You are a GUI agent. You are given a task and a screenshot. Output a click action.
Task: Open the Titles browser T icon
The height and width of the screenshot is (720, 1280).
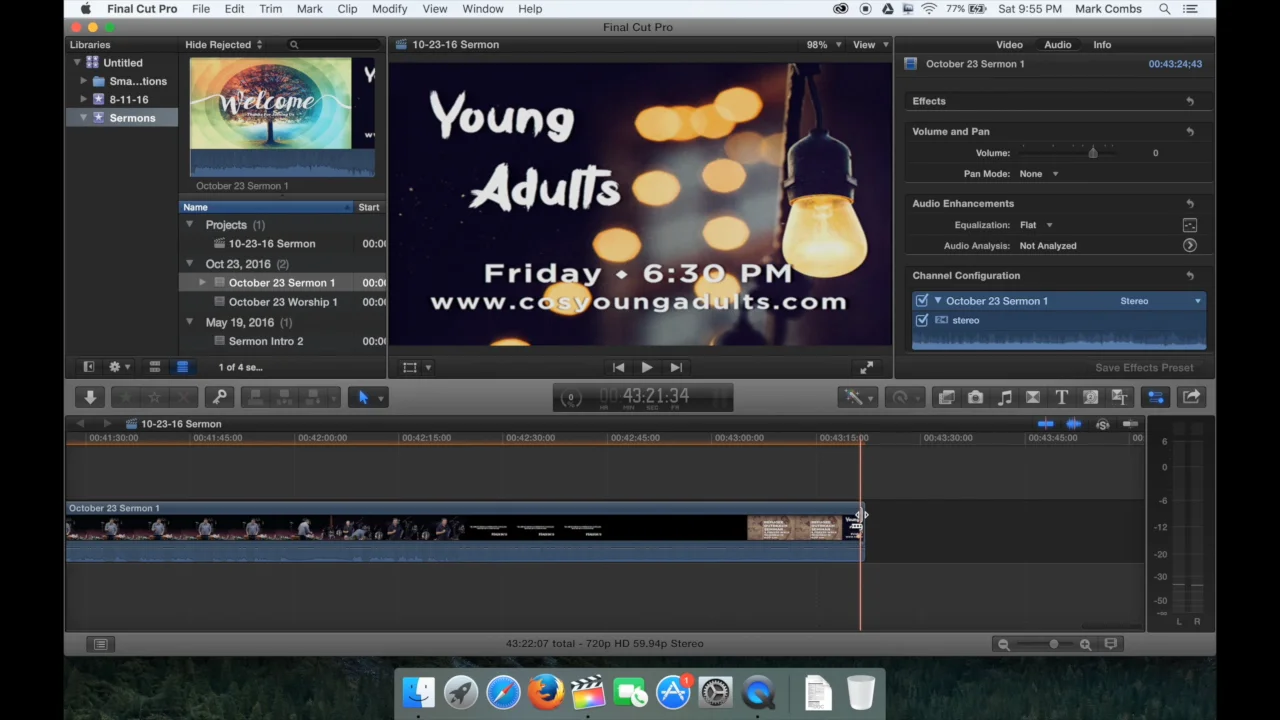(x=1062, y=397)
